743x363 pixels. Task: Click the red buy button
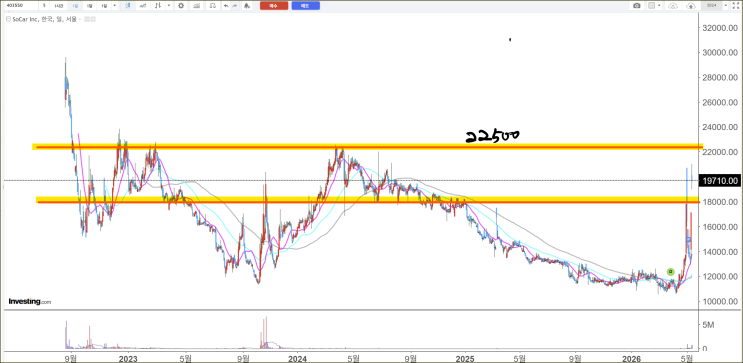click(274, 6)
